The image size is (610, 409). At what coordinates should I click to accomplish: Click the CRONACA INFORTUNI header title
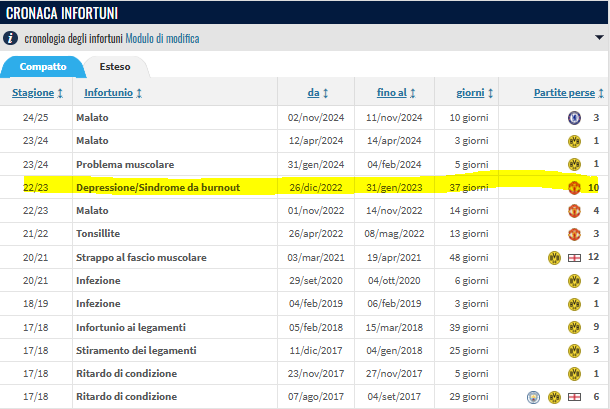(62, 13)
